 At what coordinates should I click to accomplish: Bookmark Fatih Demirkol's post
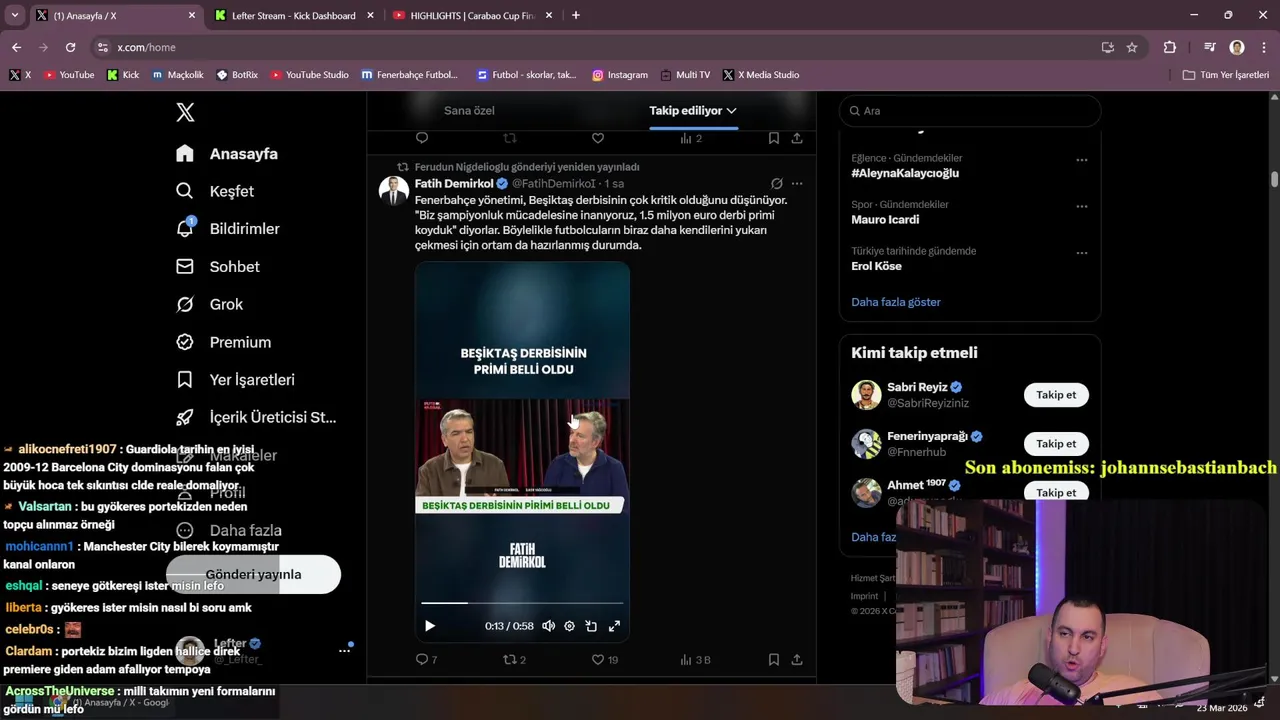click(774, 660)
